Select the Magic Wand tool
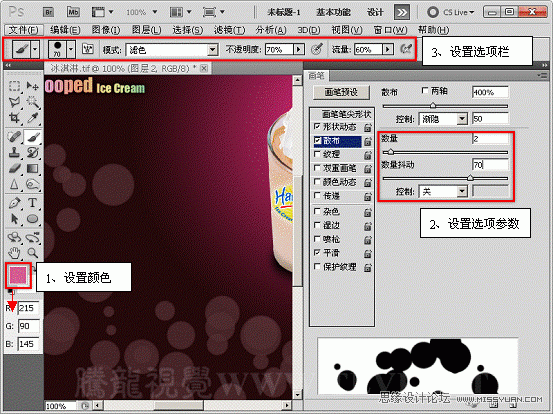Viewport: 553px width, 414px height. [x=32, y=102]
